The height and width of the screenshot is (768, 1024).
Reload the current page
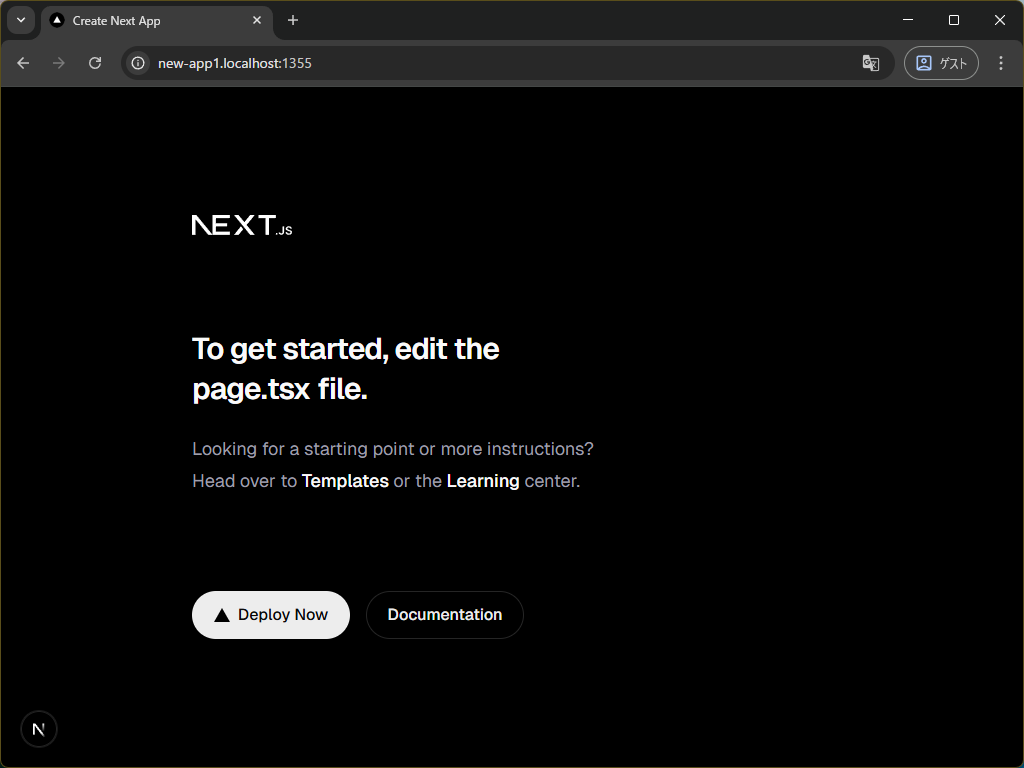point(95,63)
